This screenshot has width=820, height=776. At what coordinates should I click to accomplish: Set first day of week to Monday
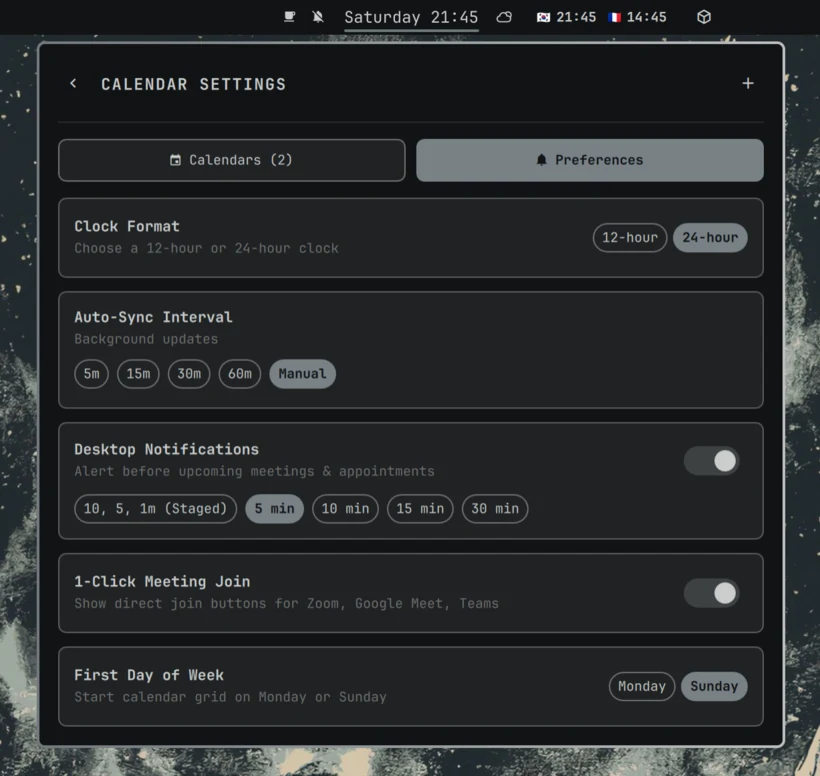pyautogui.click(x=642, y=687)
